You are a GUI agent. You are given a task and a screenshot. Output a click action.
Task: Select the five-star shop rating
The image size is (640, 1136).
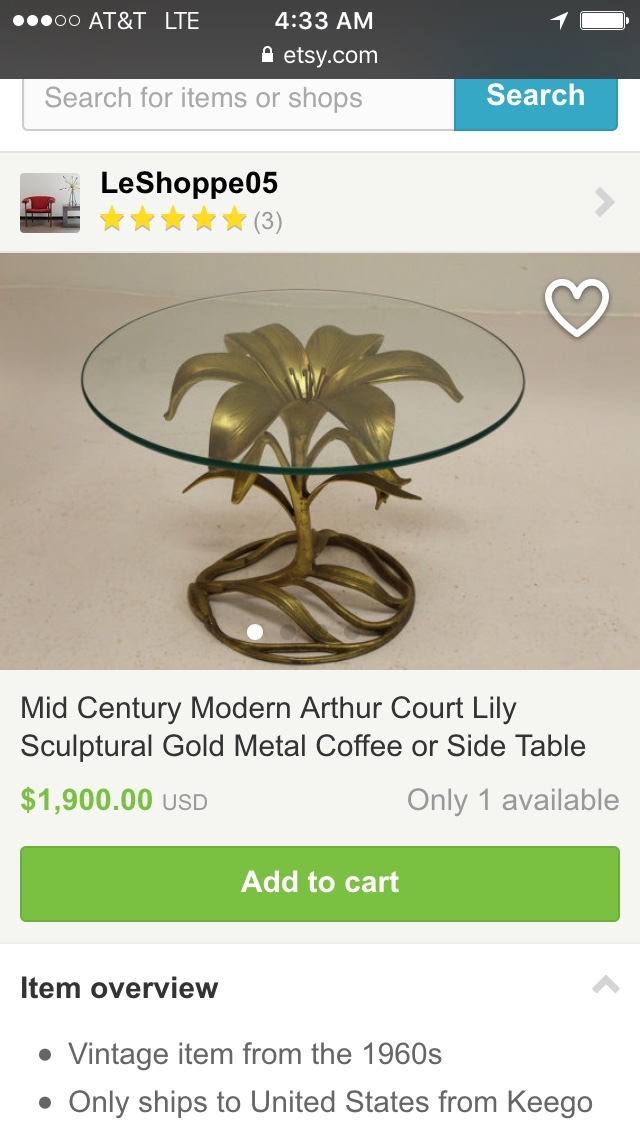pos(173,219)
